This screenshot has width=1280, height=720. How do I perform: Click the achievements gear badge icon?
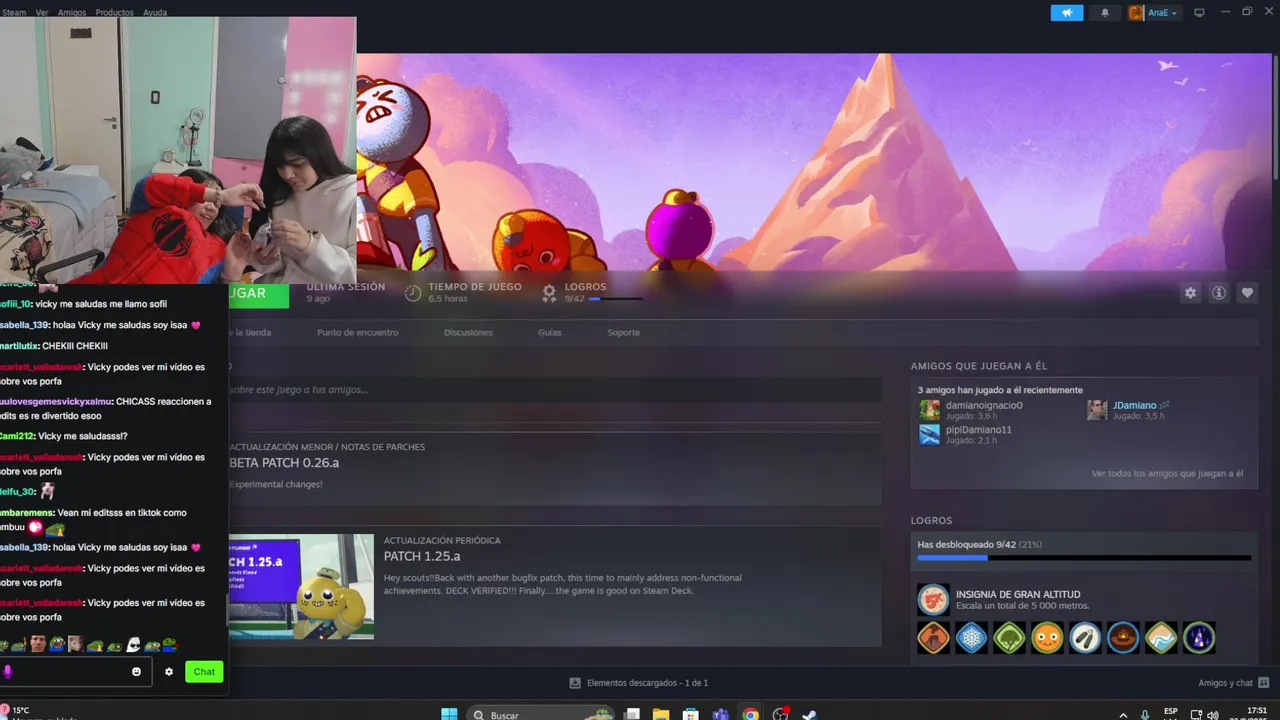pyautogui.click(x=549, y=293)
